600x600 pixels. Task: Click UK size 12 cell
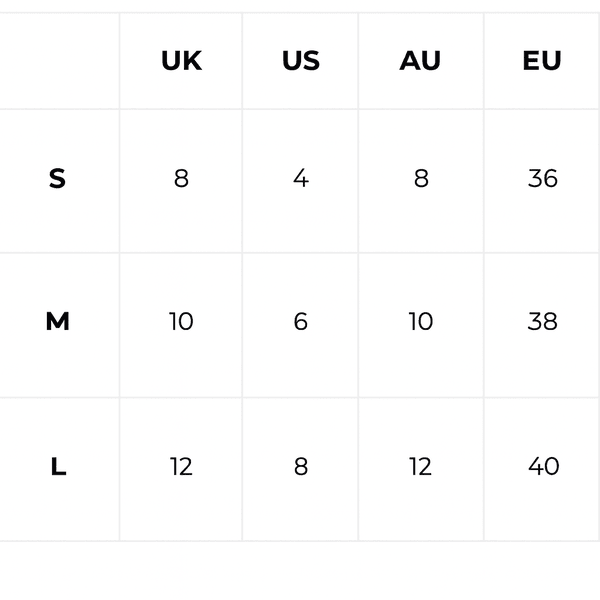pos(181,467)
